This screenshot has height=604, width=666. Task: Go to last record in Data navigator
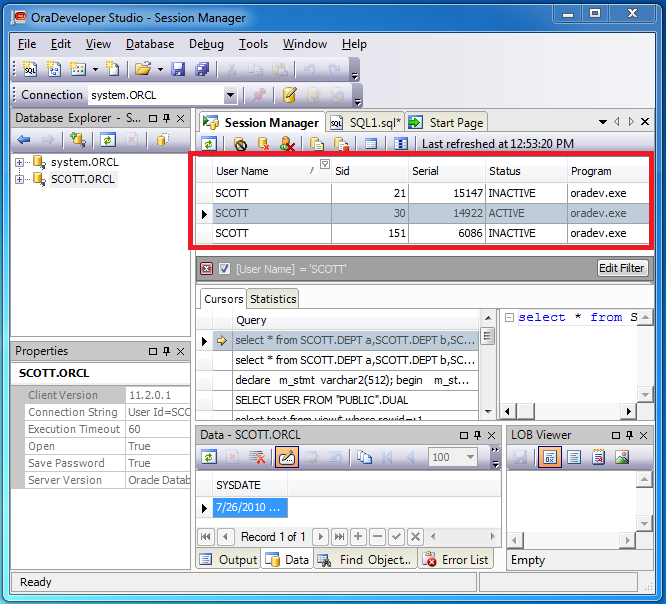click(339, 537)
